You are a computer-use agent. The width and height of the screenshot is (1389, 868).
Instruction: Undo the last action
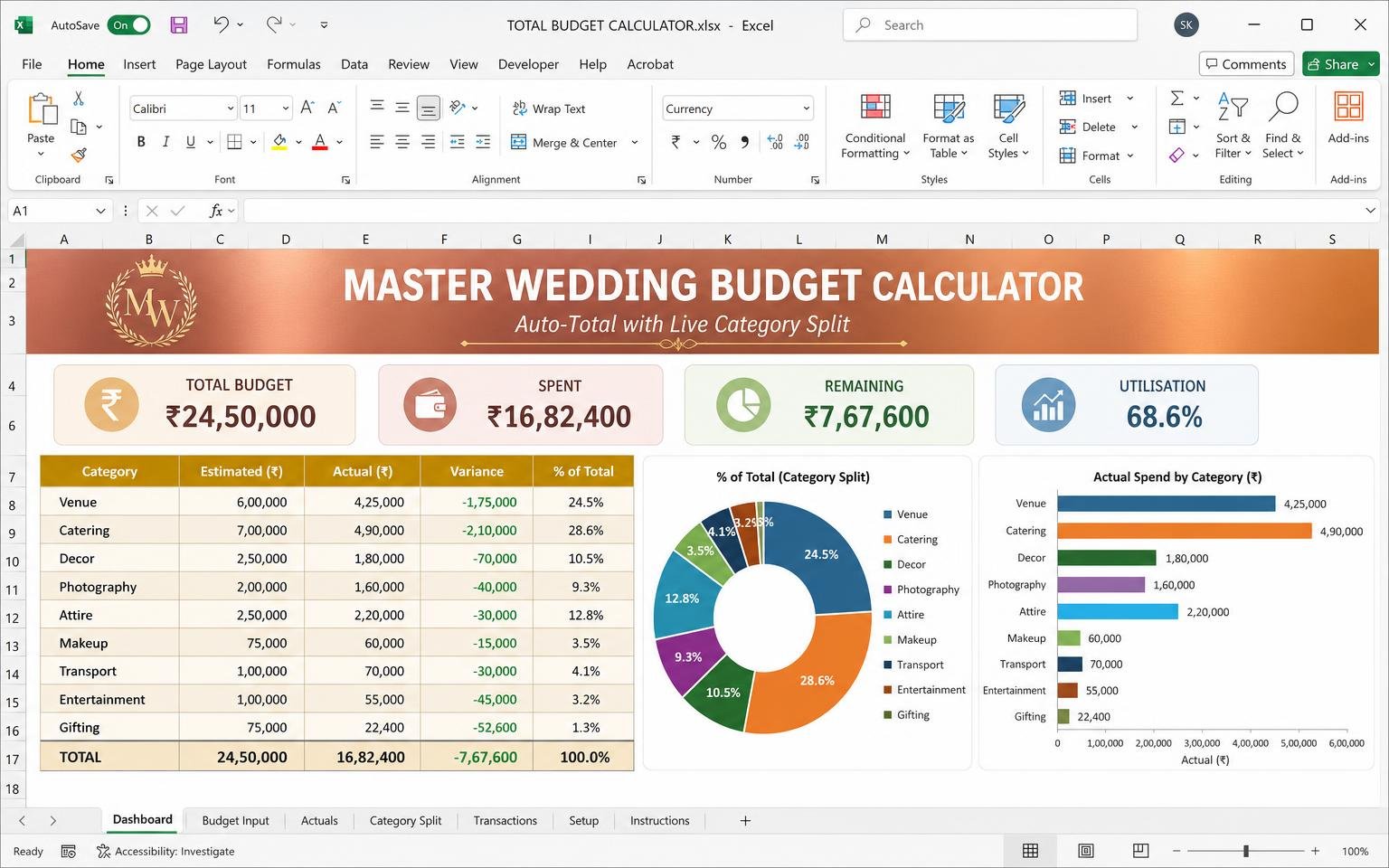point(221,25)
